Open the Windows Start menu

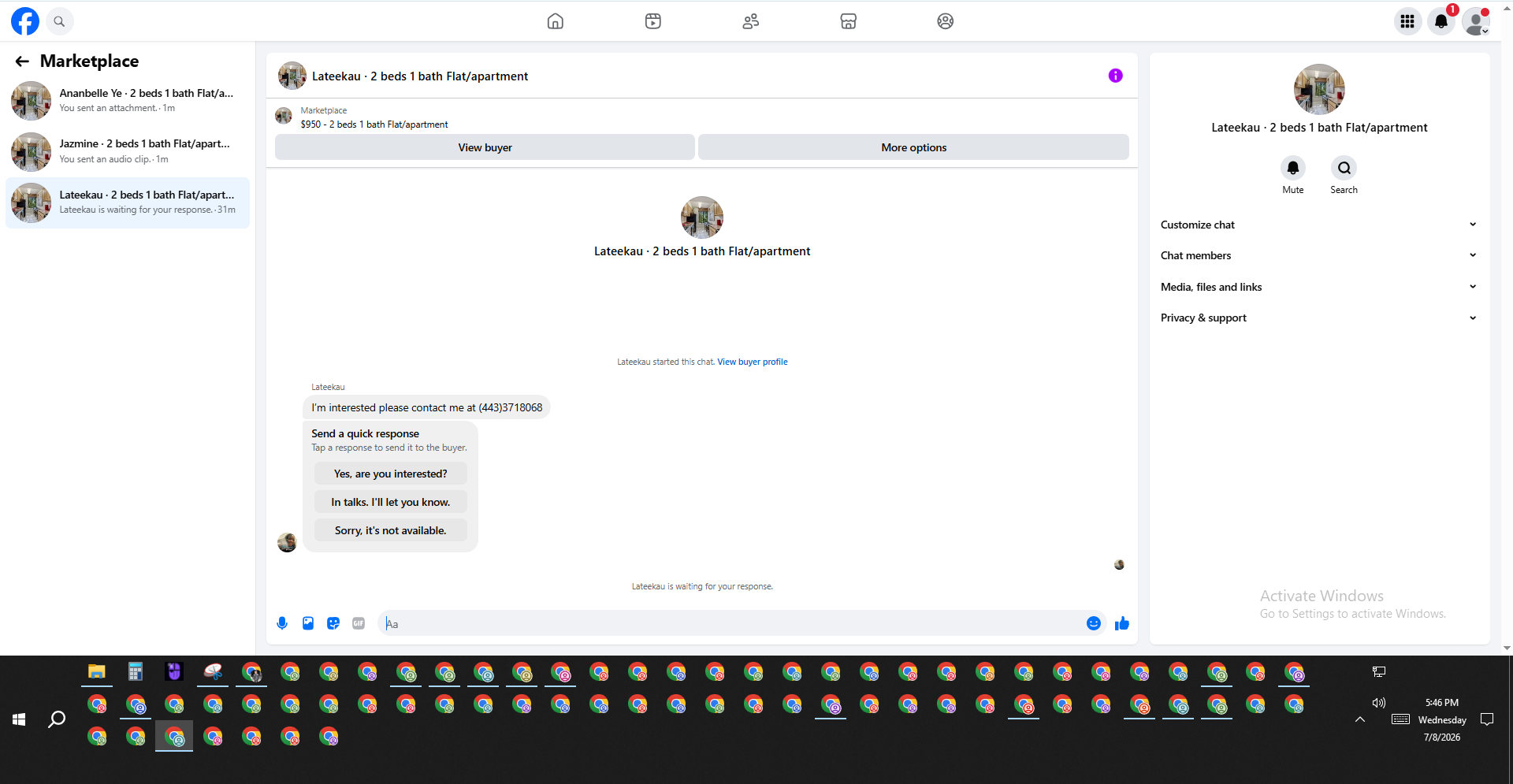[19, 719]
